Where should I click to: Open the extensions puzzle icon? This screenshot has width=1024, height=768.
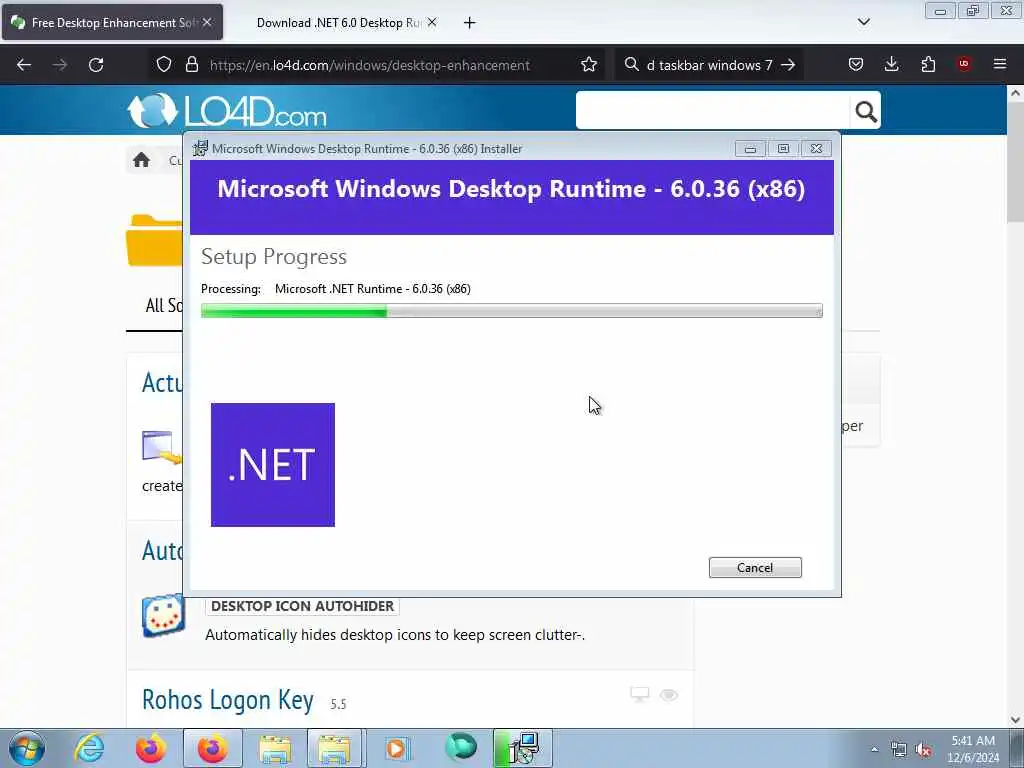[x=928, y=64]
